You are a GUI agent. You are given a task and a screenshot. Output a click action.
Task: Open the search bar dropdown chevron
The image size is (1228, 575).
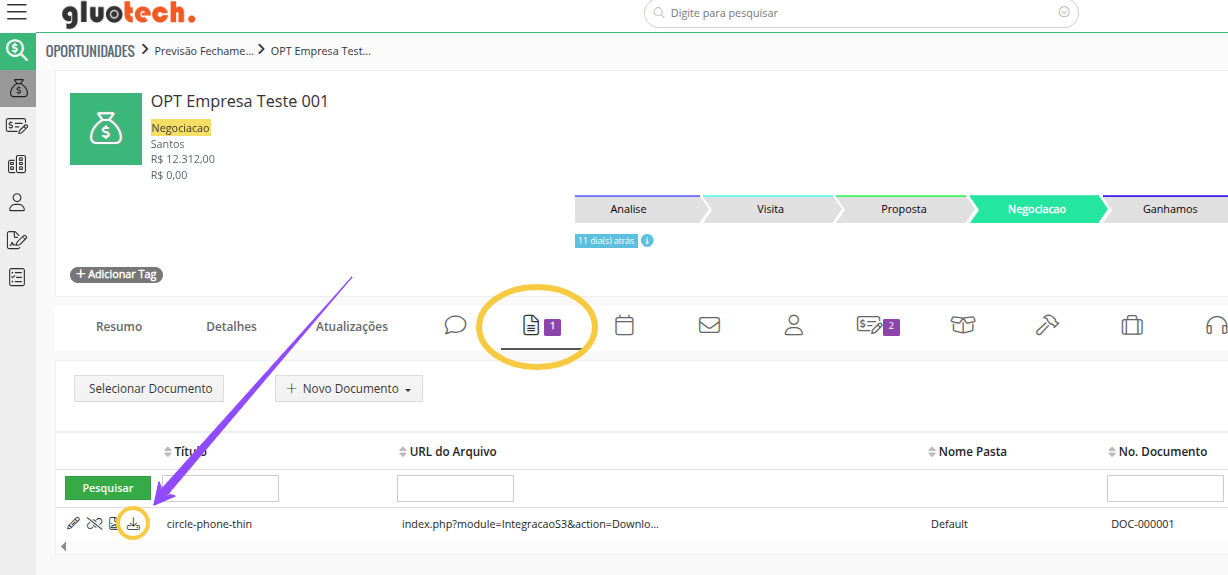point(1064,13)
